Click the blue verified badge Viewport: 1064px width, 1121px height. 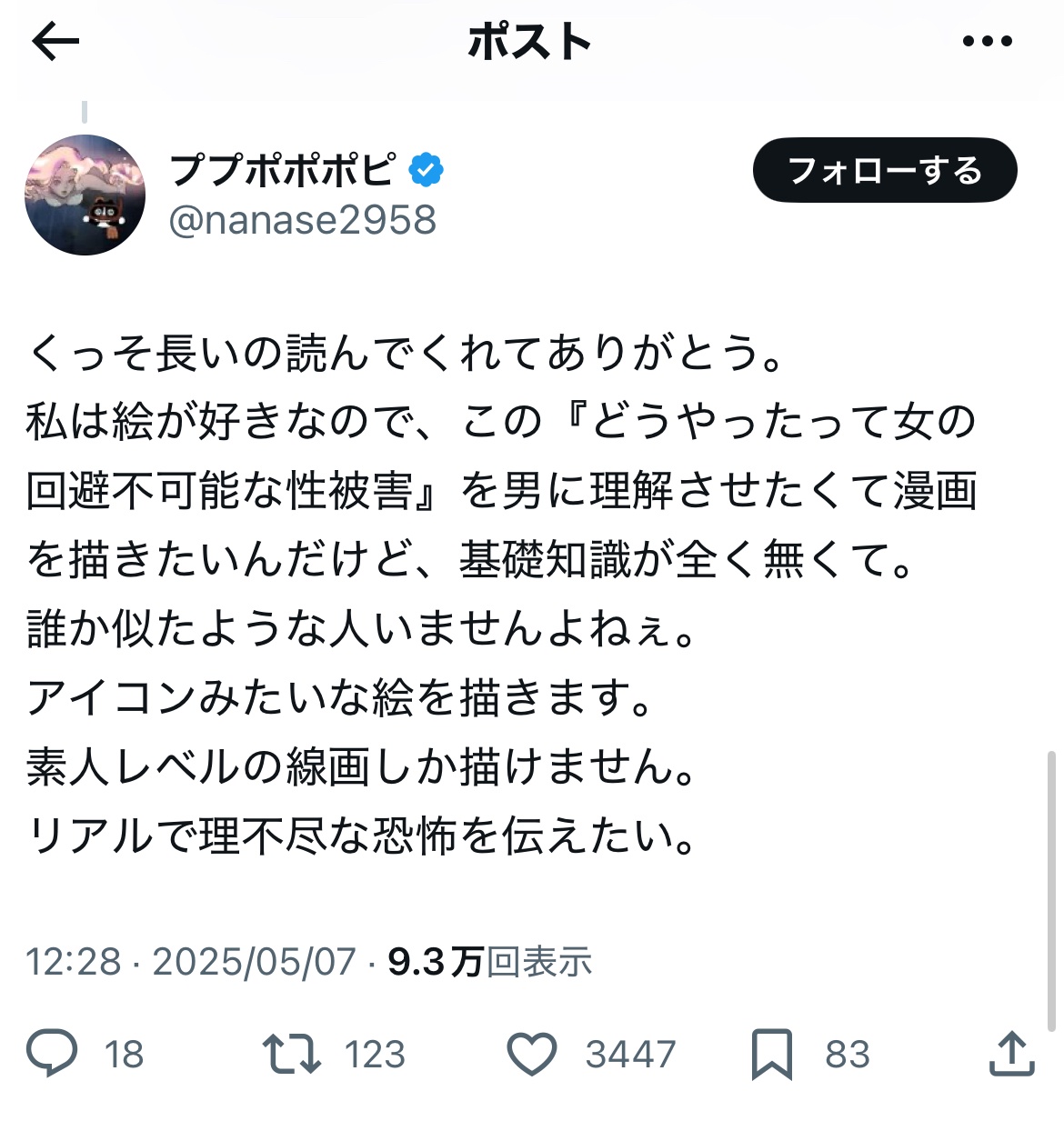(x=425, y=170)
